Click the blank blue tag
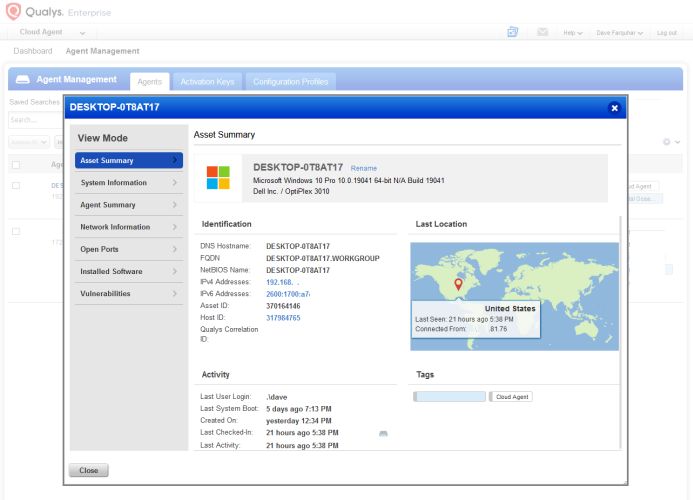This screenshot has width=693, height=500. coord(449,397)
